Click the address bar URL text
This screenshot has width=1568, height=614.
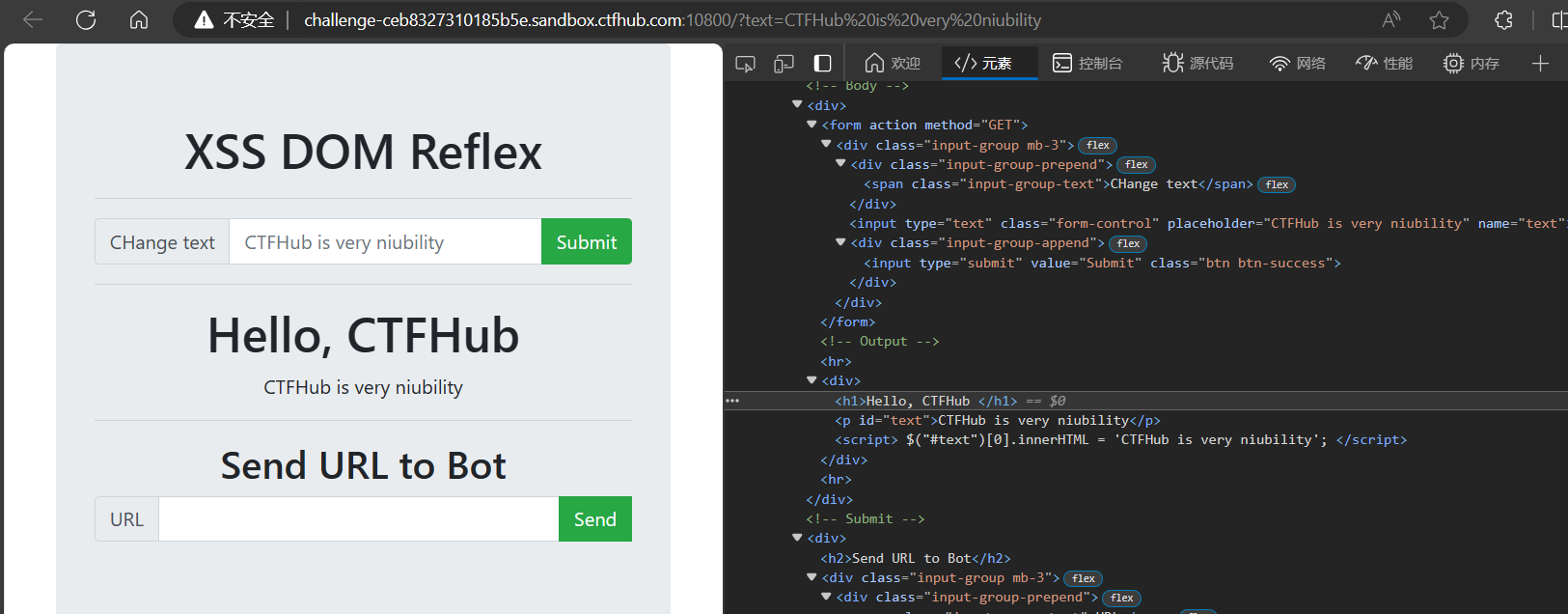click(x=673, y=20)
